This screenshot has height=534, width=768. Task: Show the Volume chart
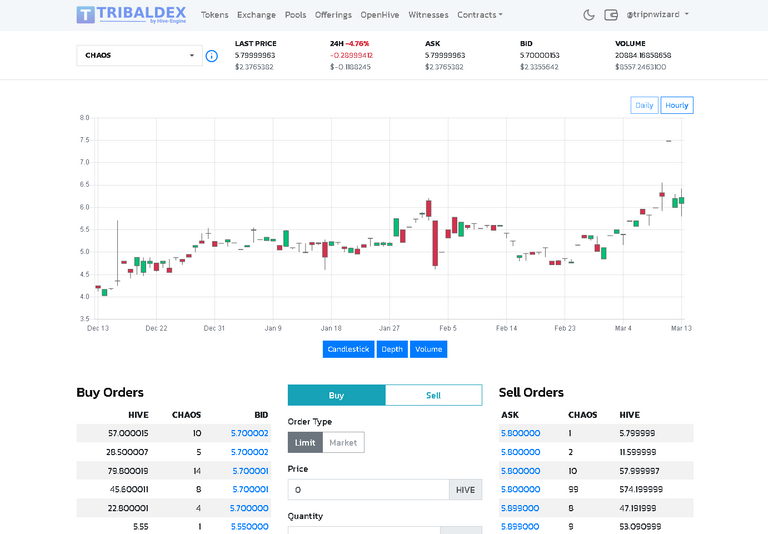coord(429,349)
